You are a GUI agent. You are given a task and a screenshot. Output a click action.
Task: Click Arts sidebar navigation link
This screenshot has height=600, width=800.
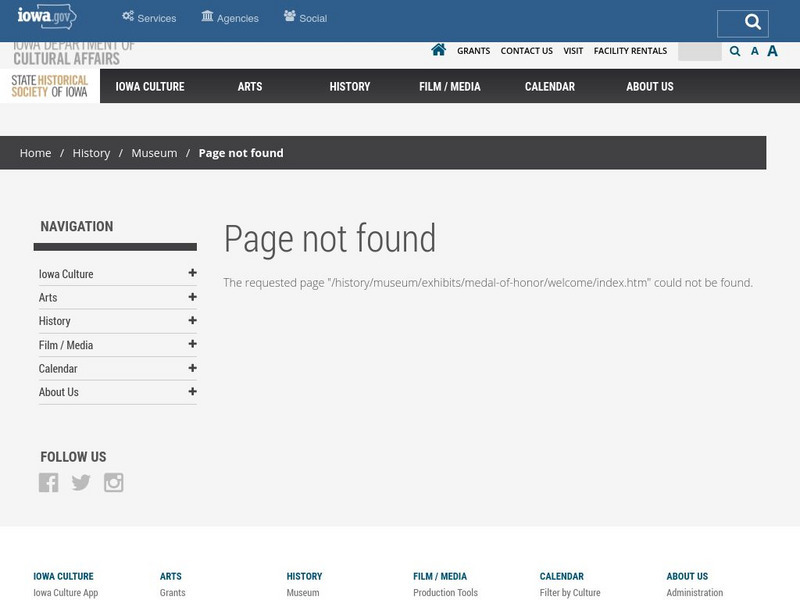tap(48, 297)
